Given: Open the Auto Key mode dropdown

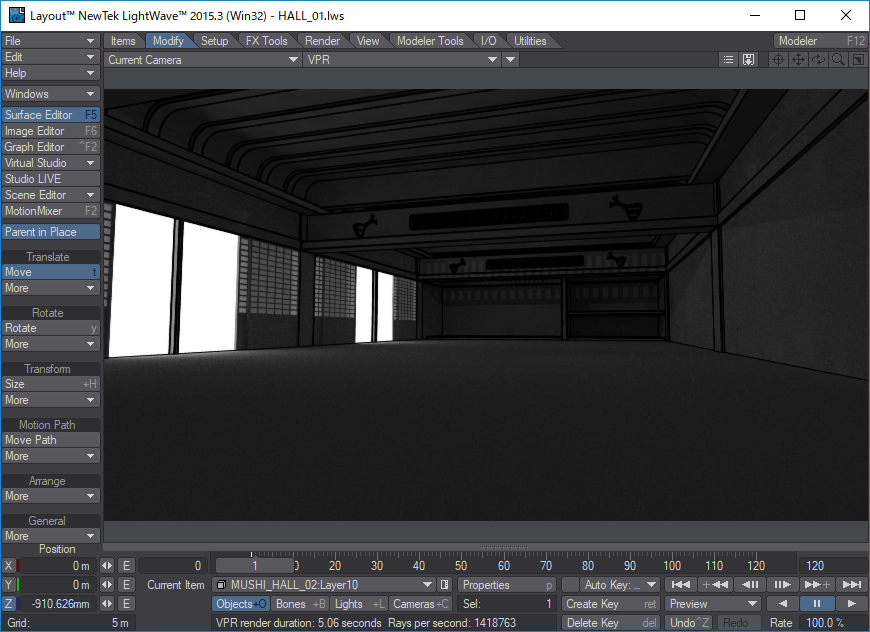Looking at the screenshot, I should click(619, 584).
